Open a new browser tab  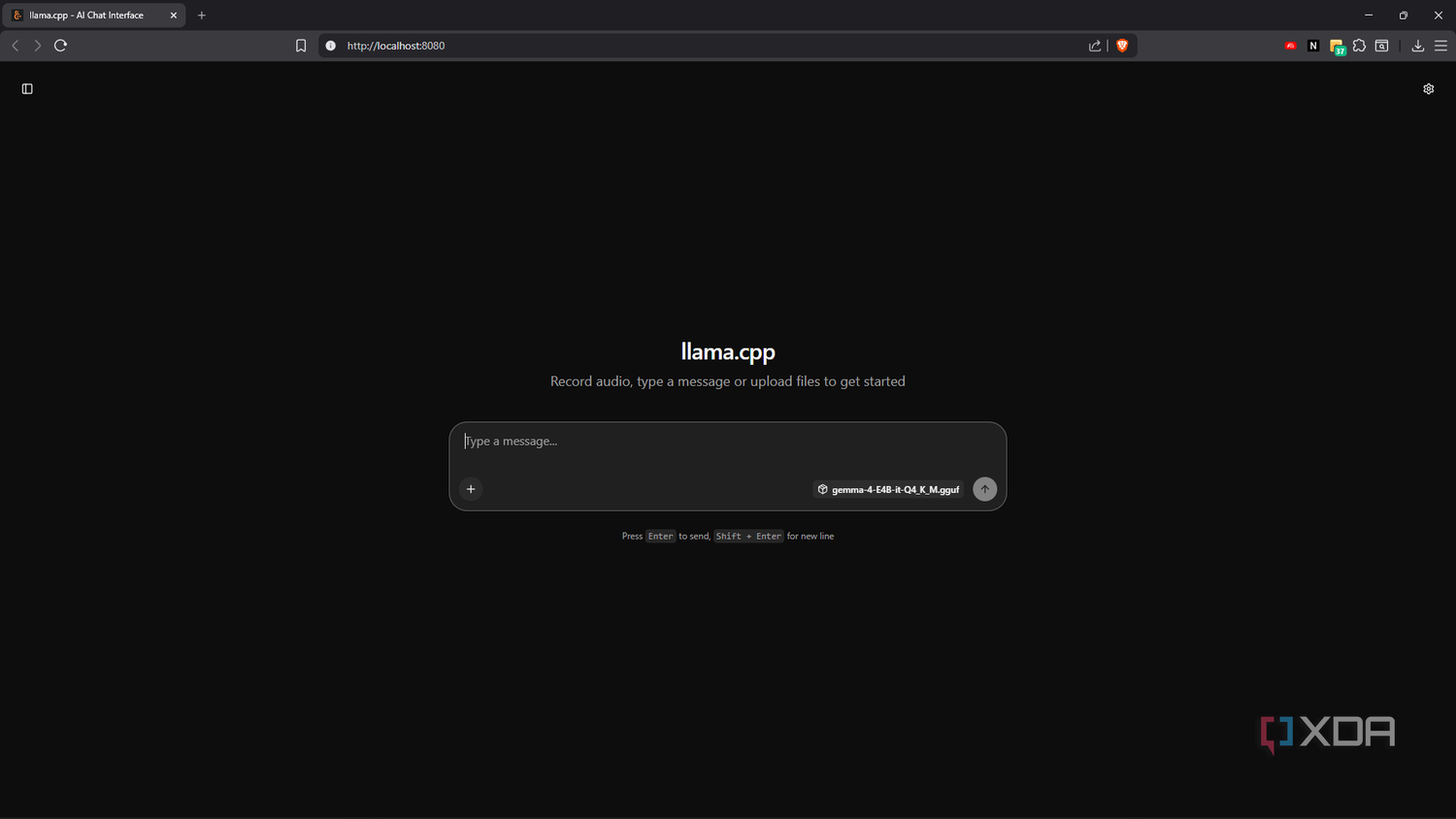[x=202, y=16]
